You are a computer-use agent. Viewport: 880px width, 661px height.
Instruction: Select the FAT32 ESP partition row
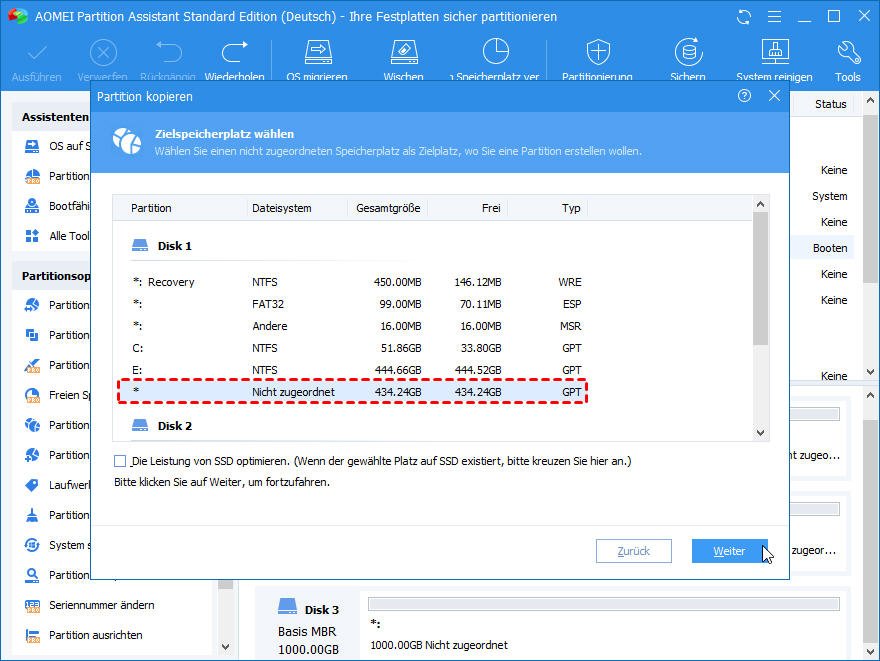pos(357,304)
